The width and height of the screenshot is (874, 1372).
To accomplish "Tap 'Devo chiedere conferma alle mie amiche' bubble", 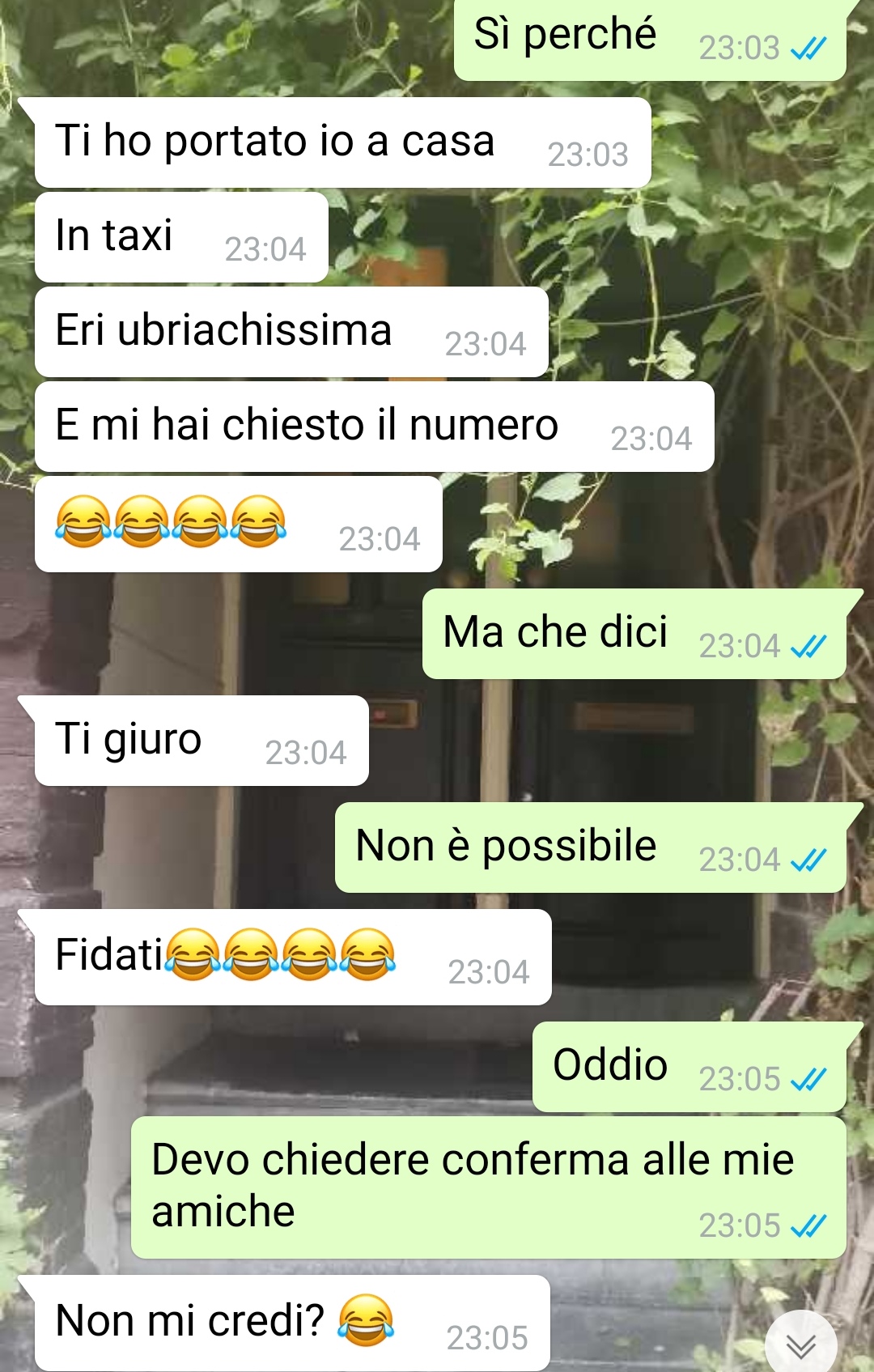I will coord(489,1187).
